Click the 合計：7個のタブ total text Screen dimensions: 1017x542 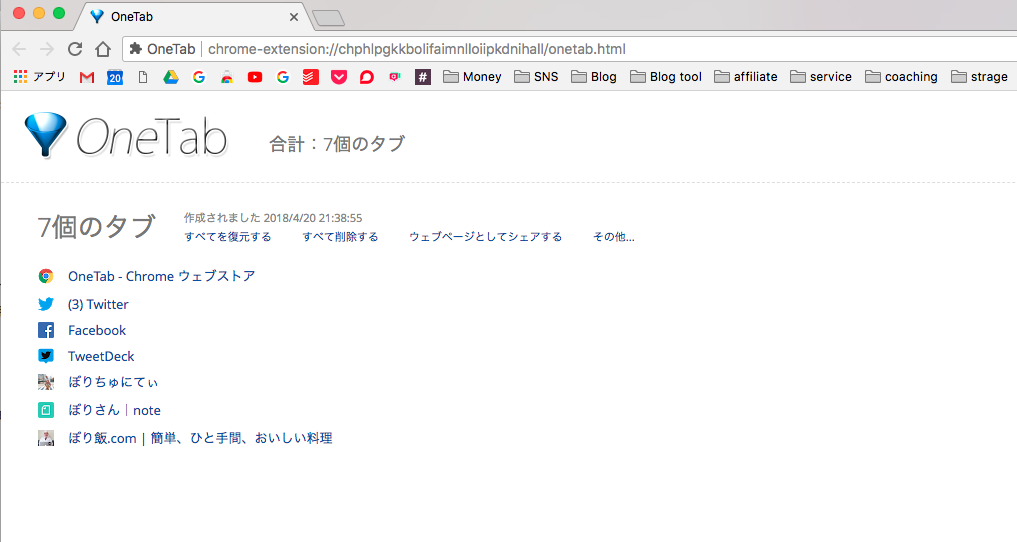(x=337, y=144)
